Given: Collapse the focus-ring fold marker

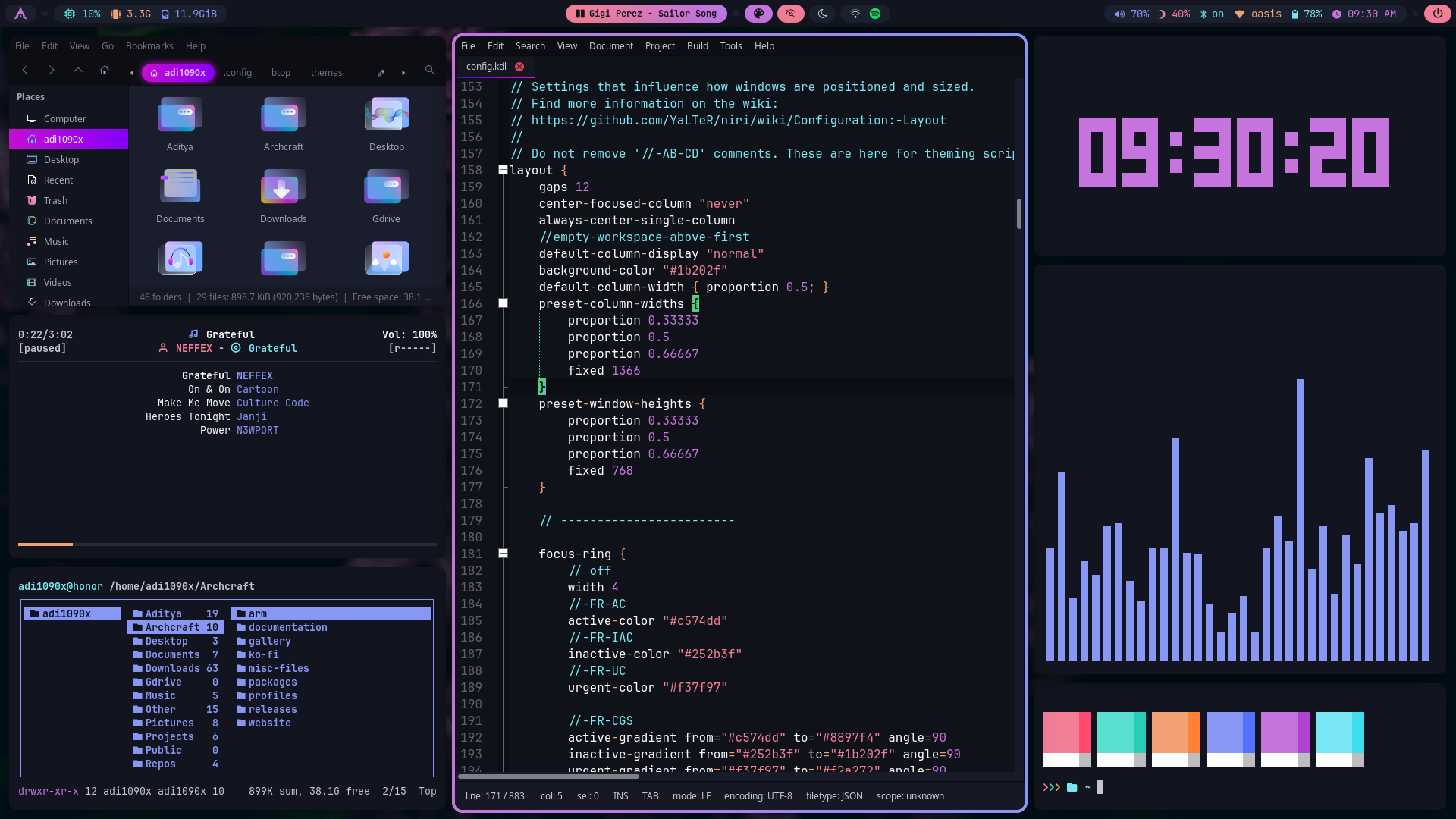Looking at the screenshot, I should 503,554.
